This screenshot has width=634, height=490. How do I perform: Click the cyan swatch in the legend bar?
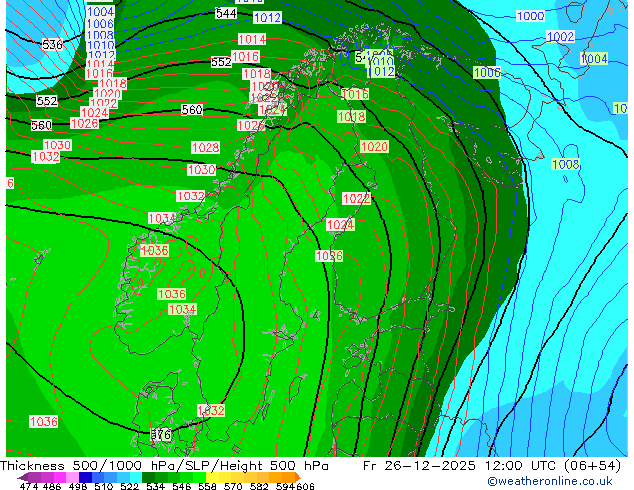(x=136, y=477)
